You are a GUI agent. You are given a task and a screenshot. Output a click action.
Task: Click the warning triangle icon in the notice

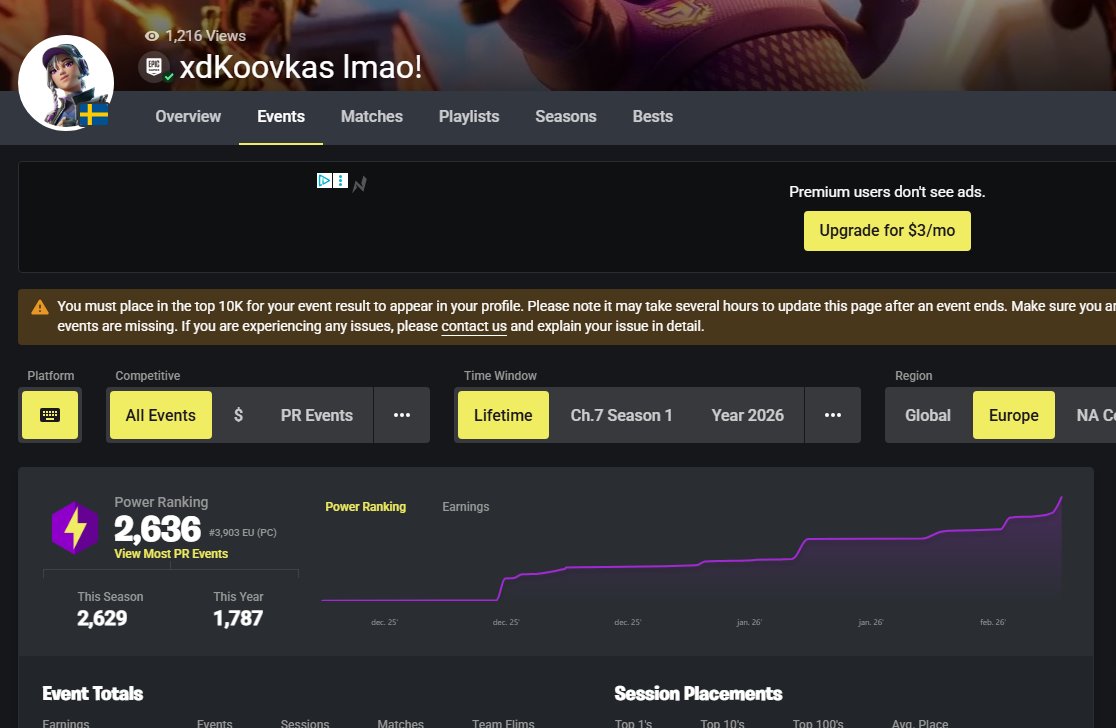coord(40,307)
